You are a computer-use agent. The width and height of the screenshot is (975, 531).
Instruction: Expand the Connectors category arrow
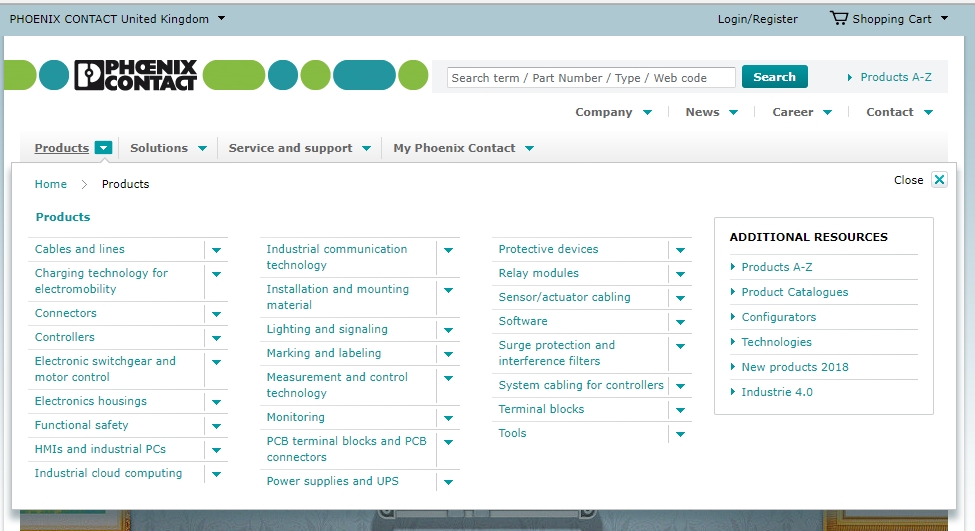tap(216, 314)
